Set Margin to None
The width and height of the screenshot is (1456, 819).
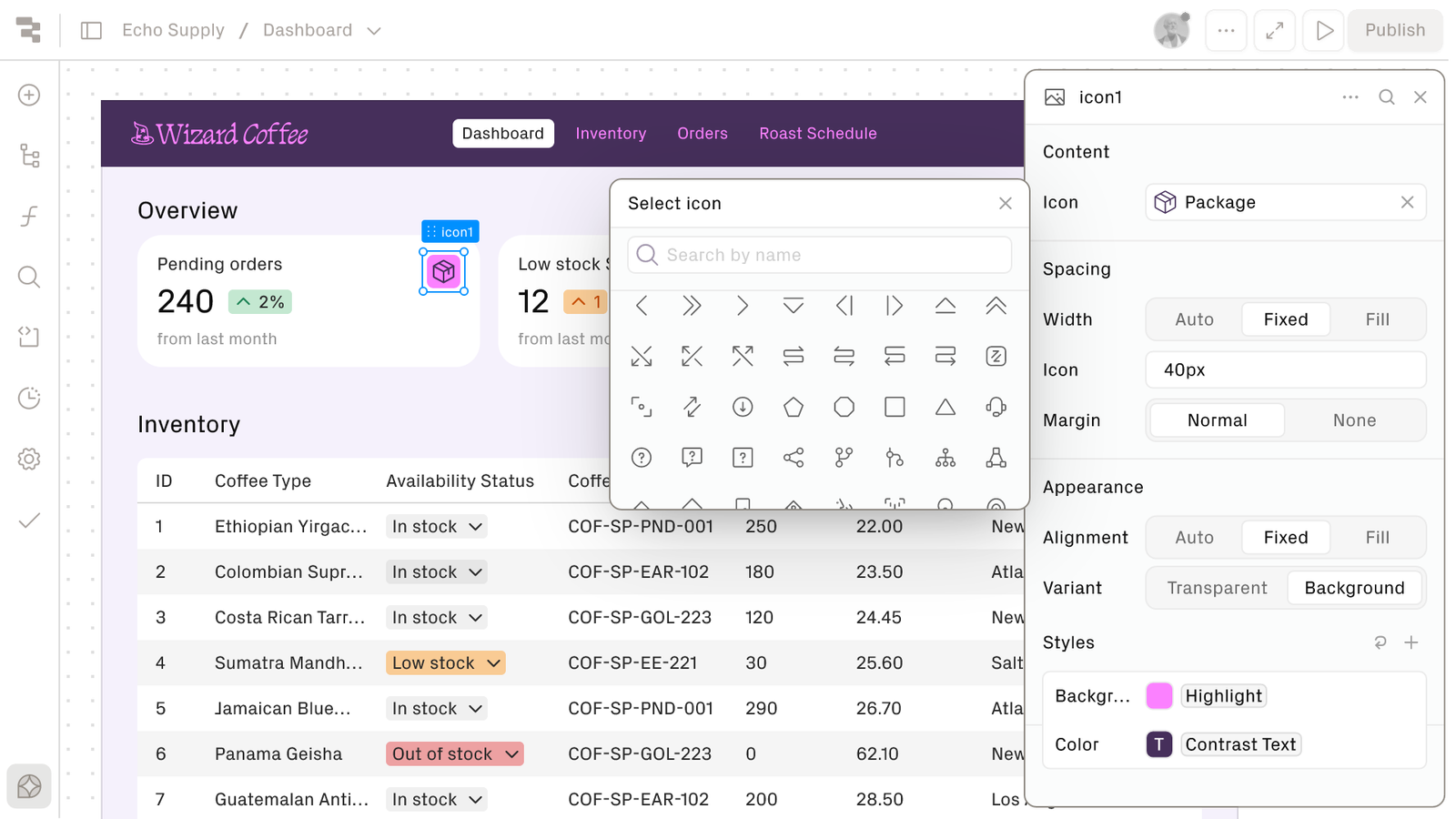click(x=1354, y=420)
